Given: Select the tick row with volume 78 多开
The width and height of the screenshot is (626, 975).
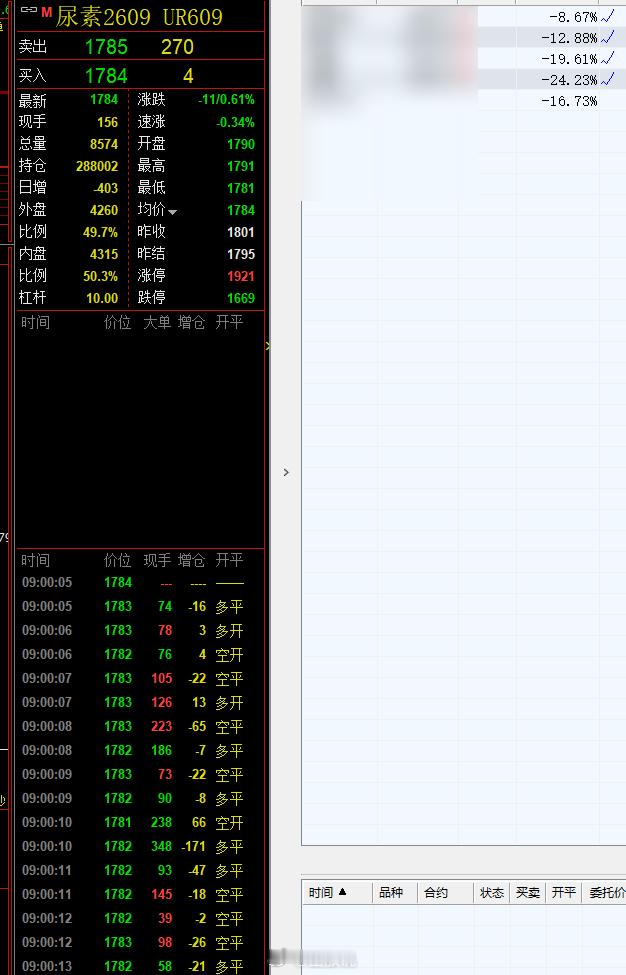Looking at the screenshot, I should click(x=140, y=631).
